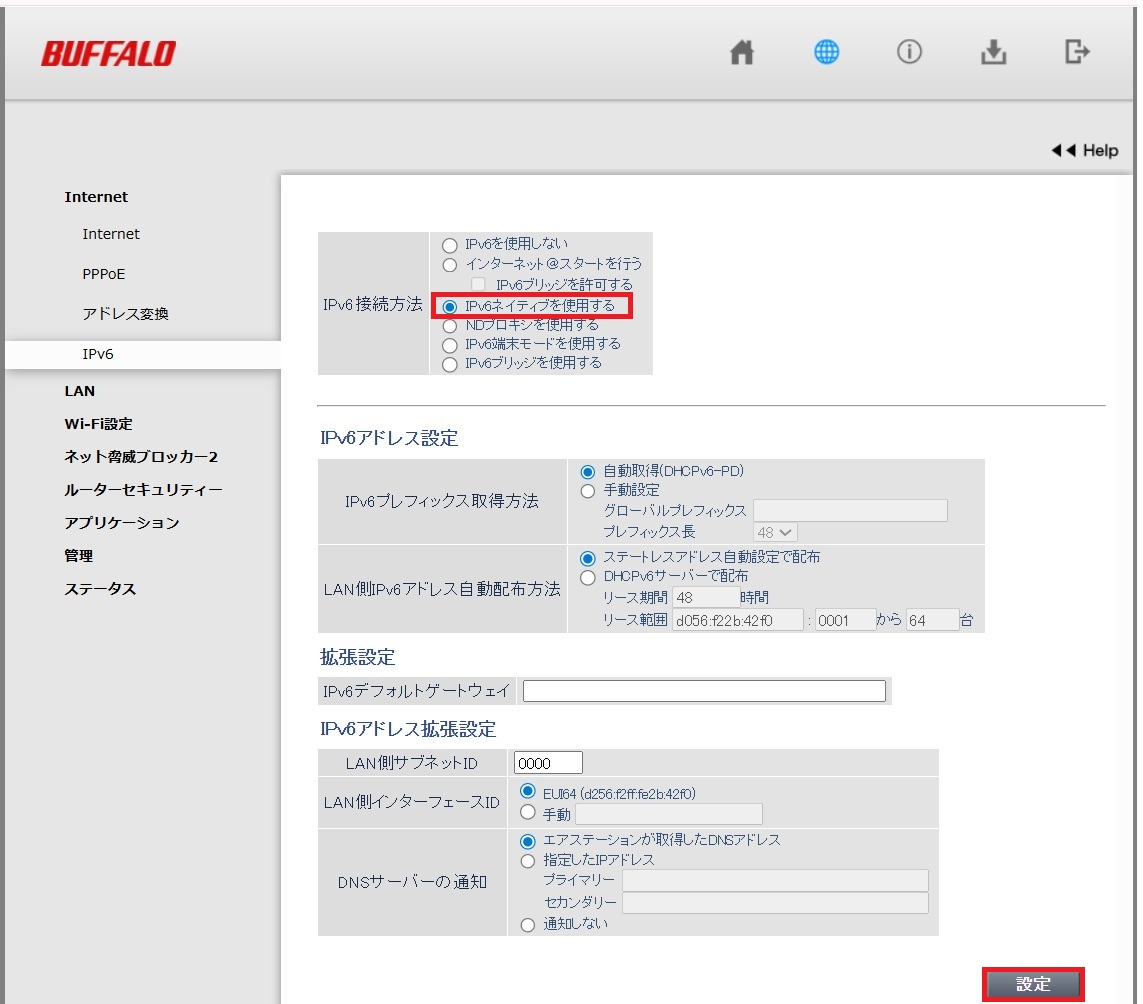The width and height of the screenshot is (1143, 1004).
Task: Select 'インターネット@スタートを行う' radio option
Action: click(450, 265)
